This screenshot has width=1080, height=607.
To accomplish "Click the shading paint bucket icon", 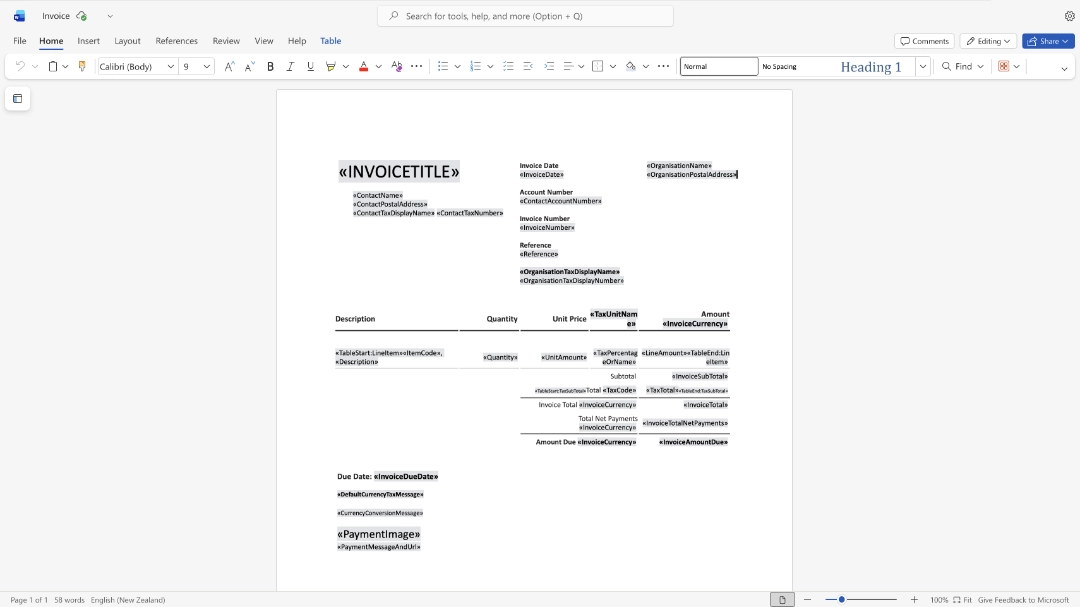I will 630,66.
